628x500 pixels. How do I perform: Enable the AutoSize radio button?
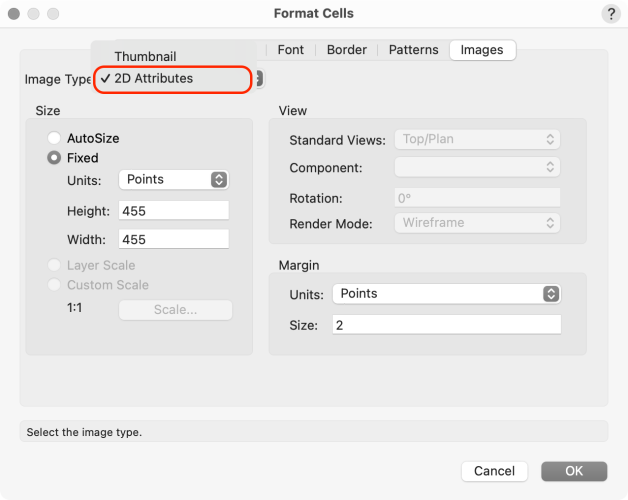coord(55,138)
